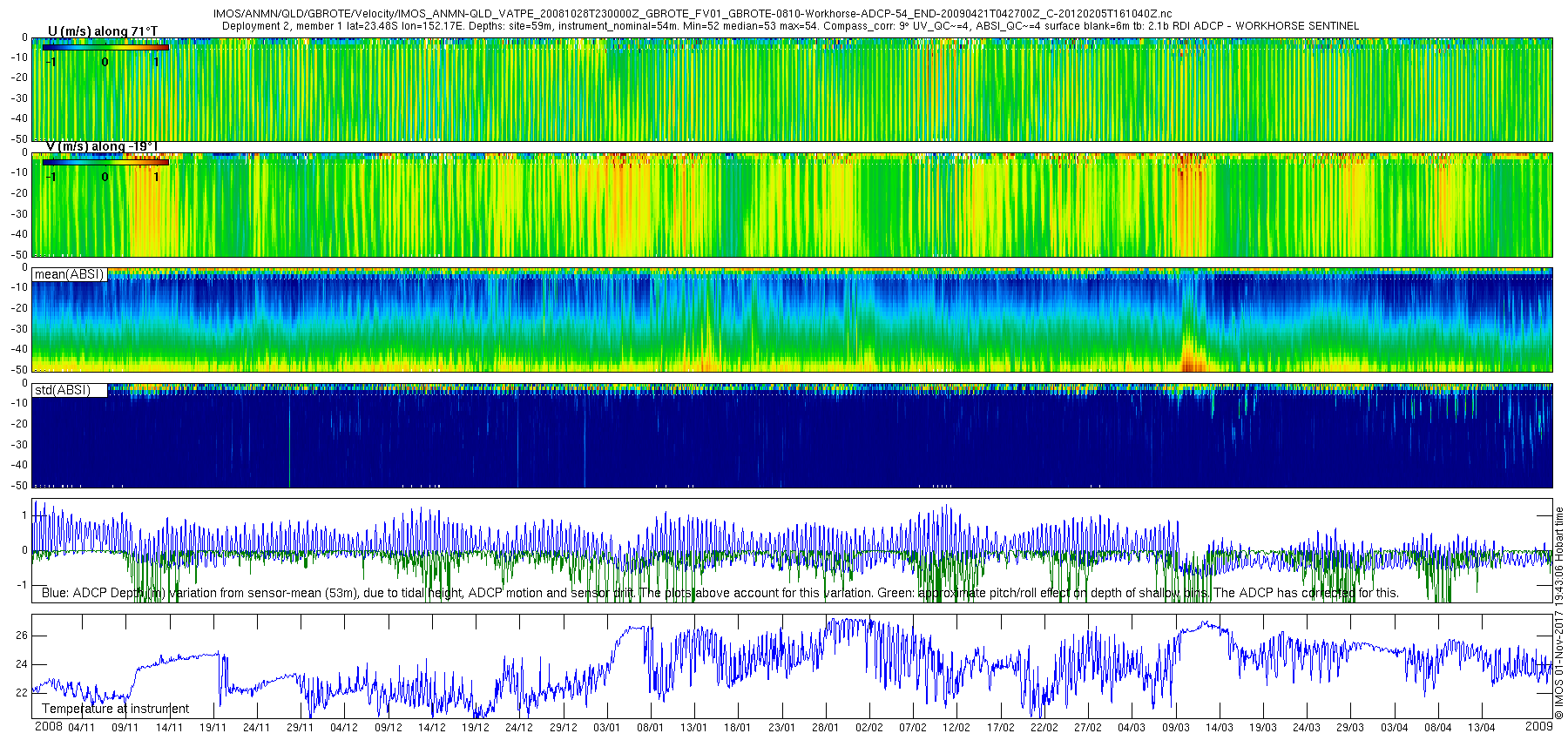Click the 03/01 date tick label
Viewport: 1568px width, 740px height.
606,728
